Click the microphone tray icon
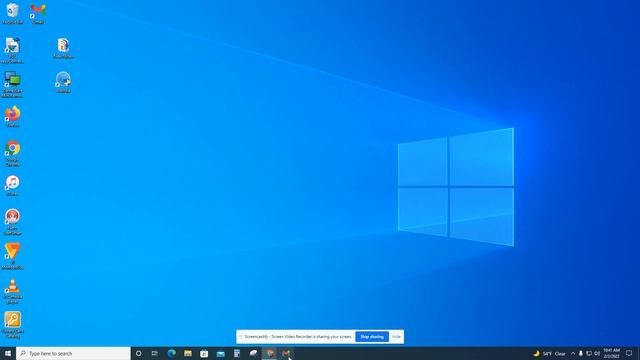 (580, 353)
